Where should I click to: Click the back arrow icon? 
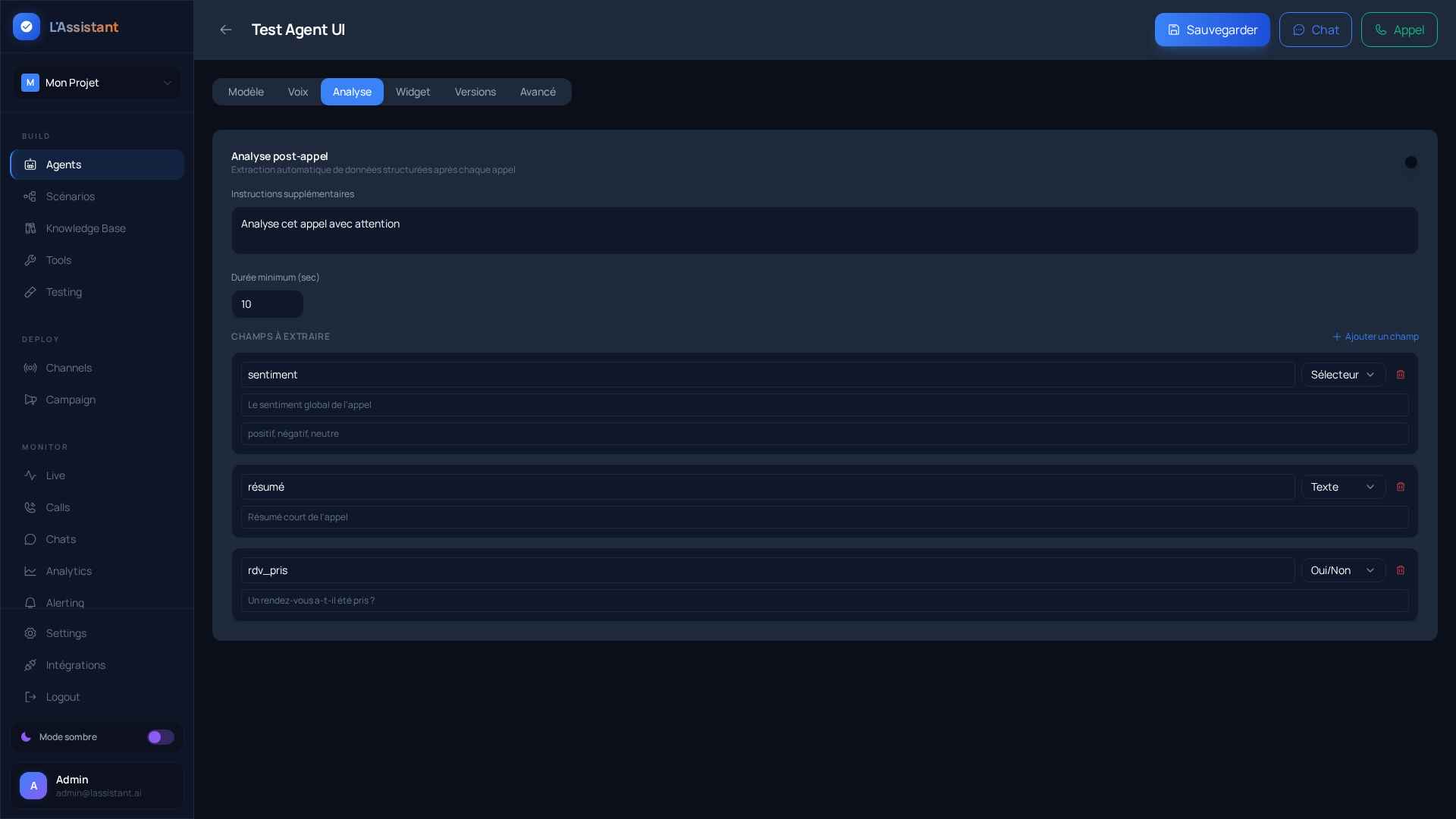coord(225,30)
